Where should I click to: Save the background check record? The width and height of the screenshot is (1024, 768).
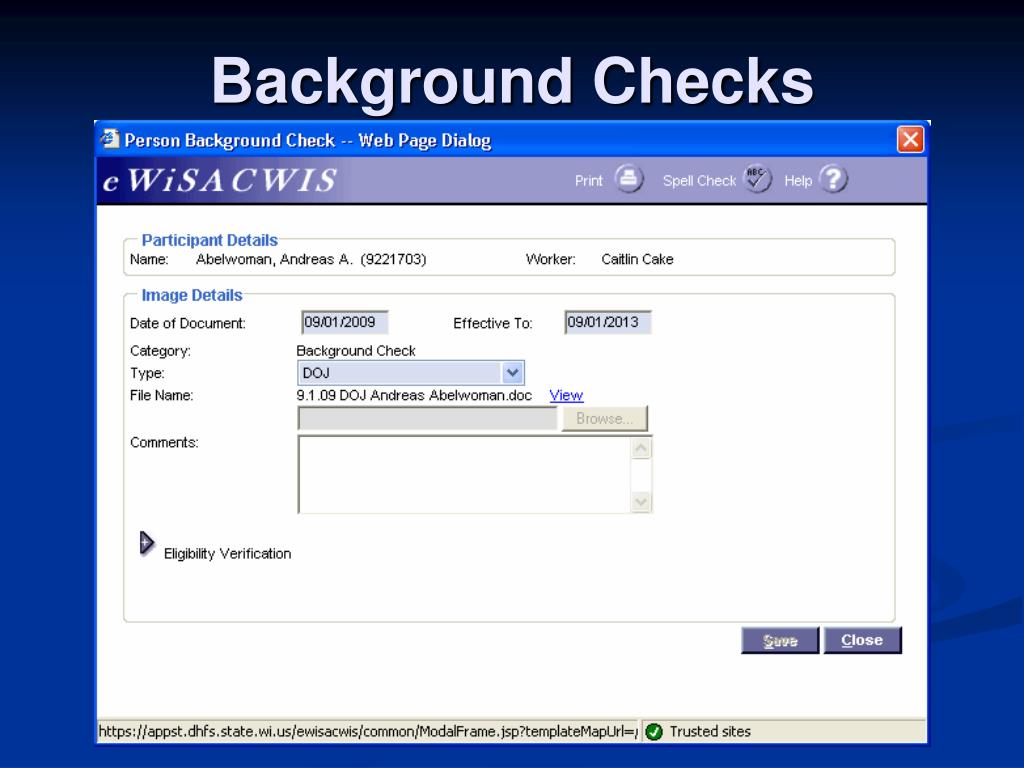780,641
